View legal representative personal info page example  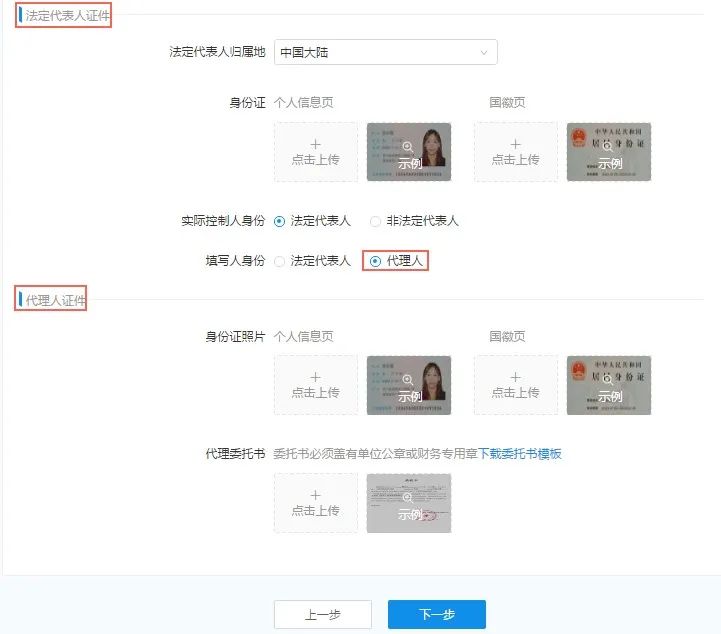point(409,152)
